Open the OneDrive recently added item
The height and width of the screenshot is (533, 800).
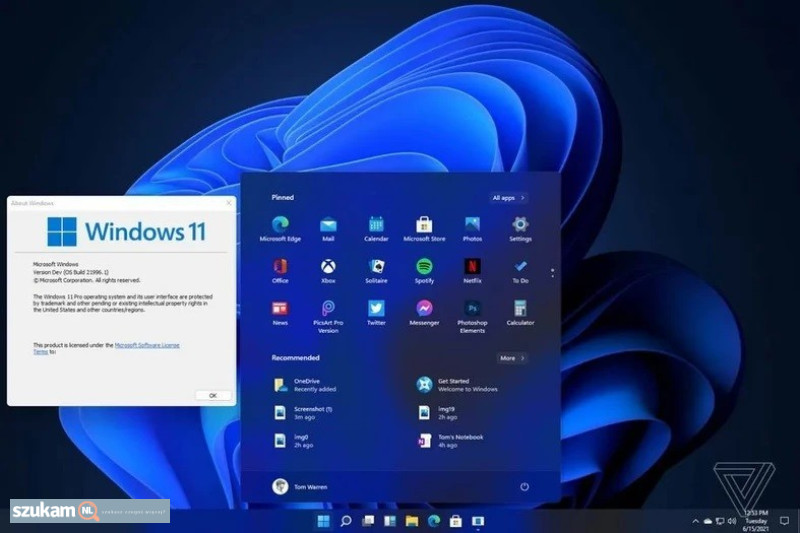305,385
